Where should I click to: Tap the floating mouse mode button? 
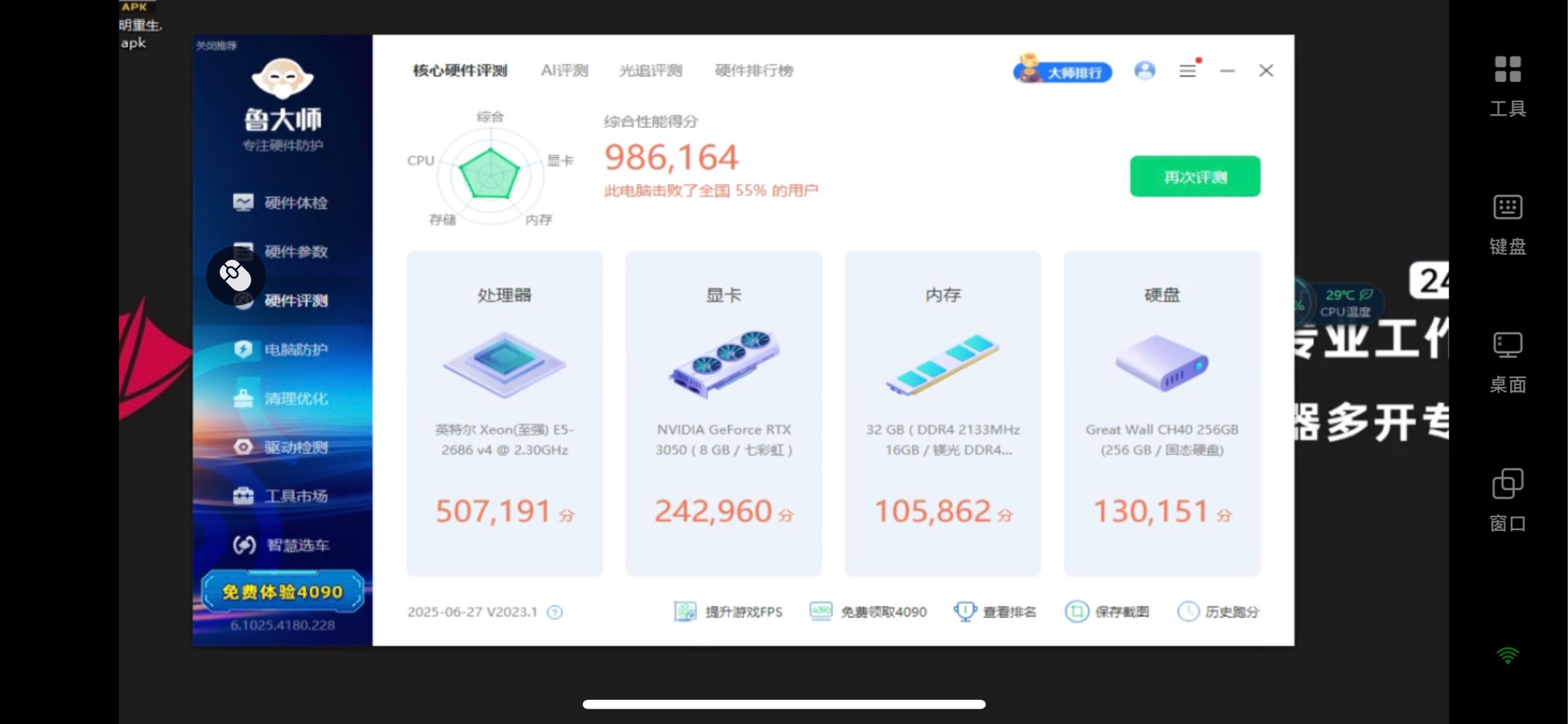coord(235,276)
